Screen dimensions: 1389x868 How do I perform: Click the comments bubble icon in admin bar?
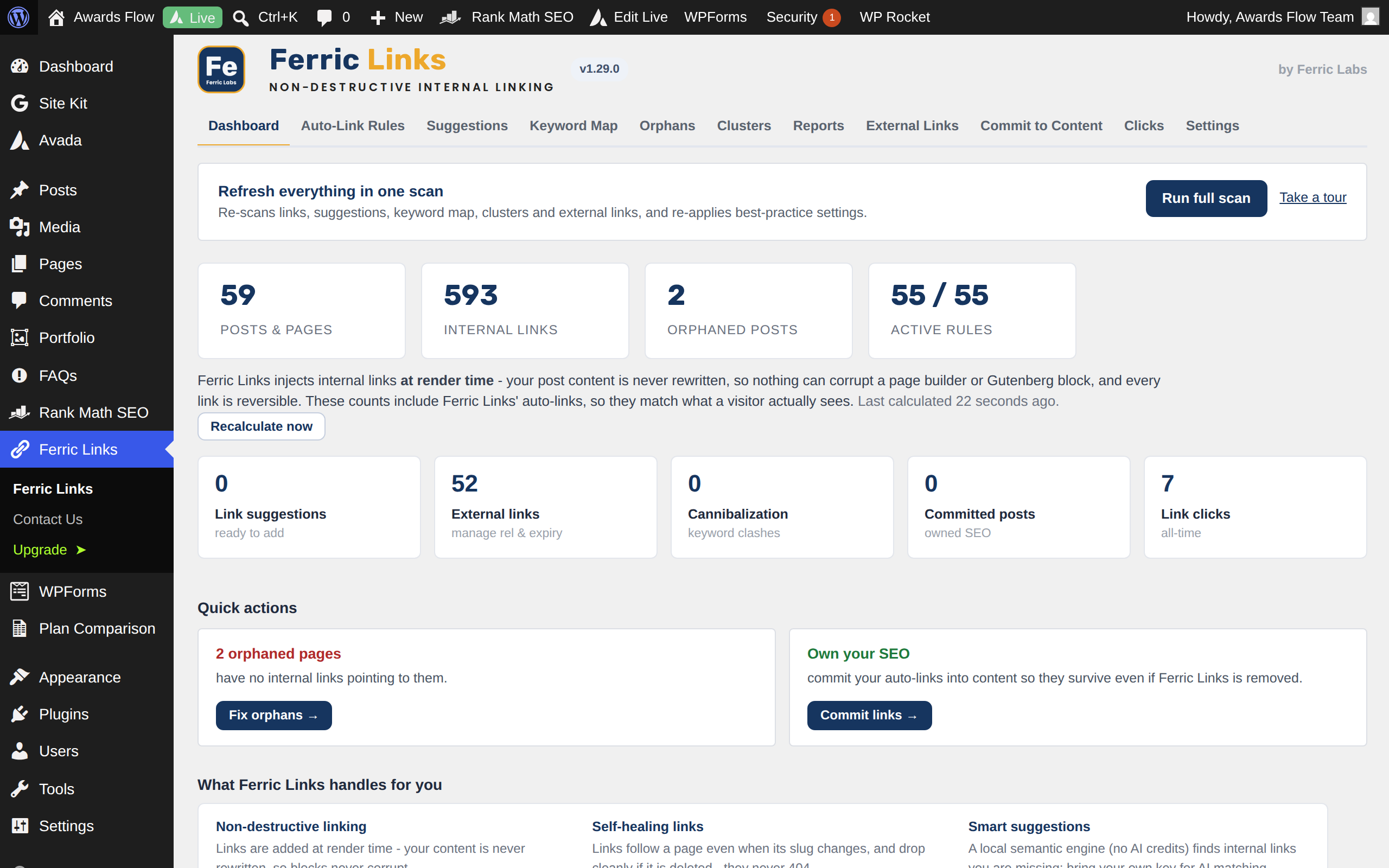[x=324, y=18]
